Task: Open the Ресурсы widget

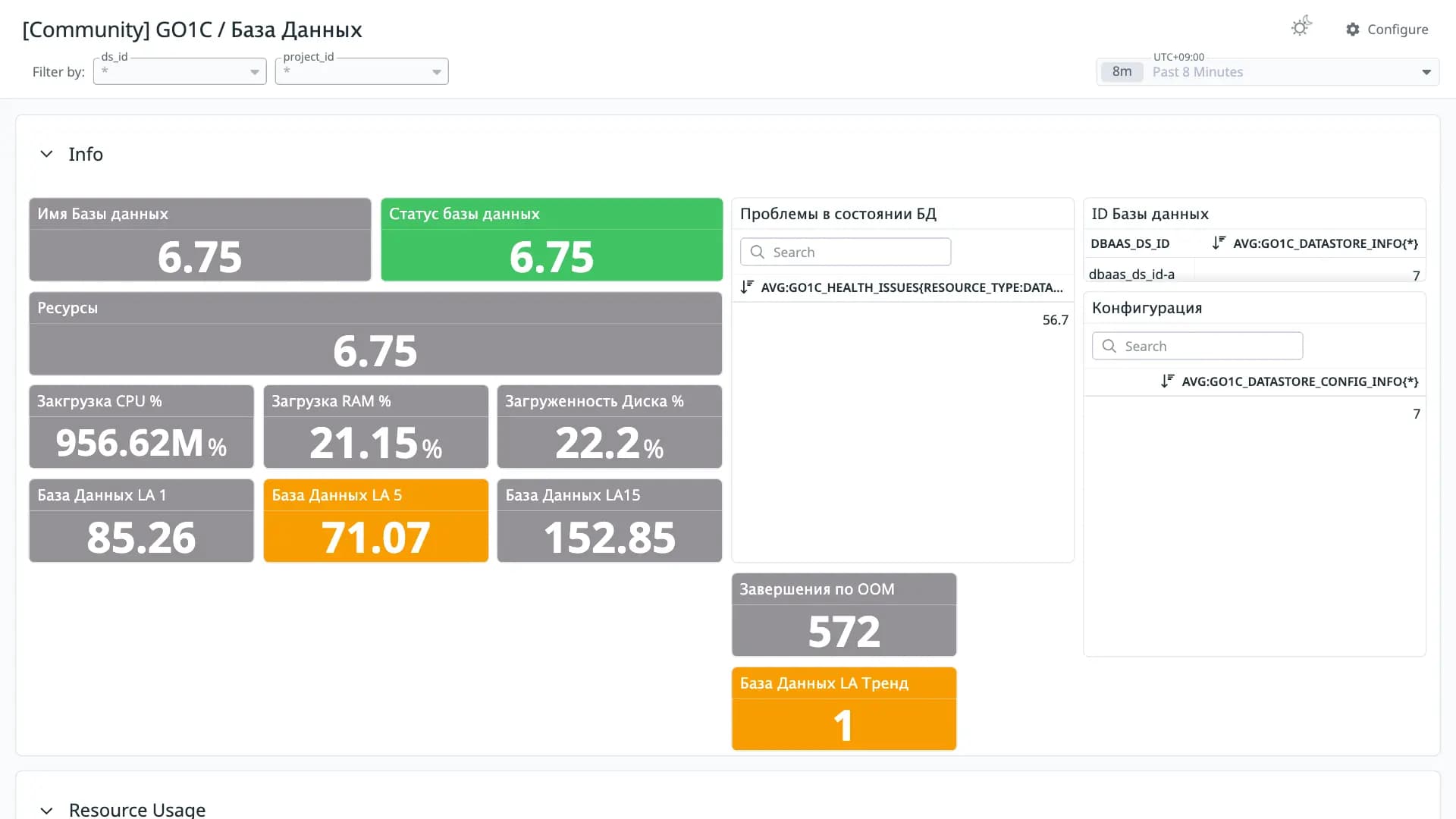Action: (375, 334)
